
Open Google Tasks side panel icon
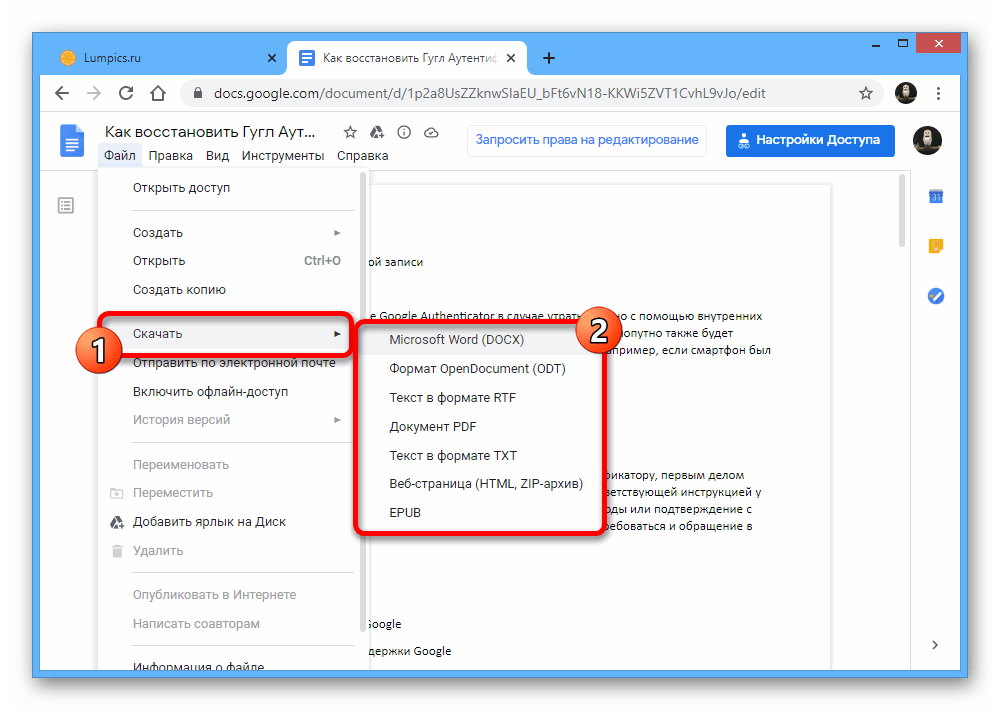[936, 296]
